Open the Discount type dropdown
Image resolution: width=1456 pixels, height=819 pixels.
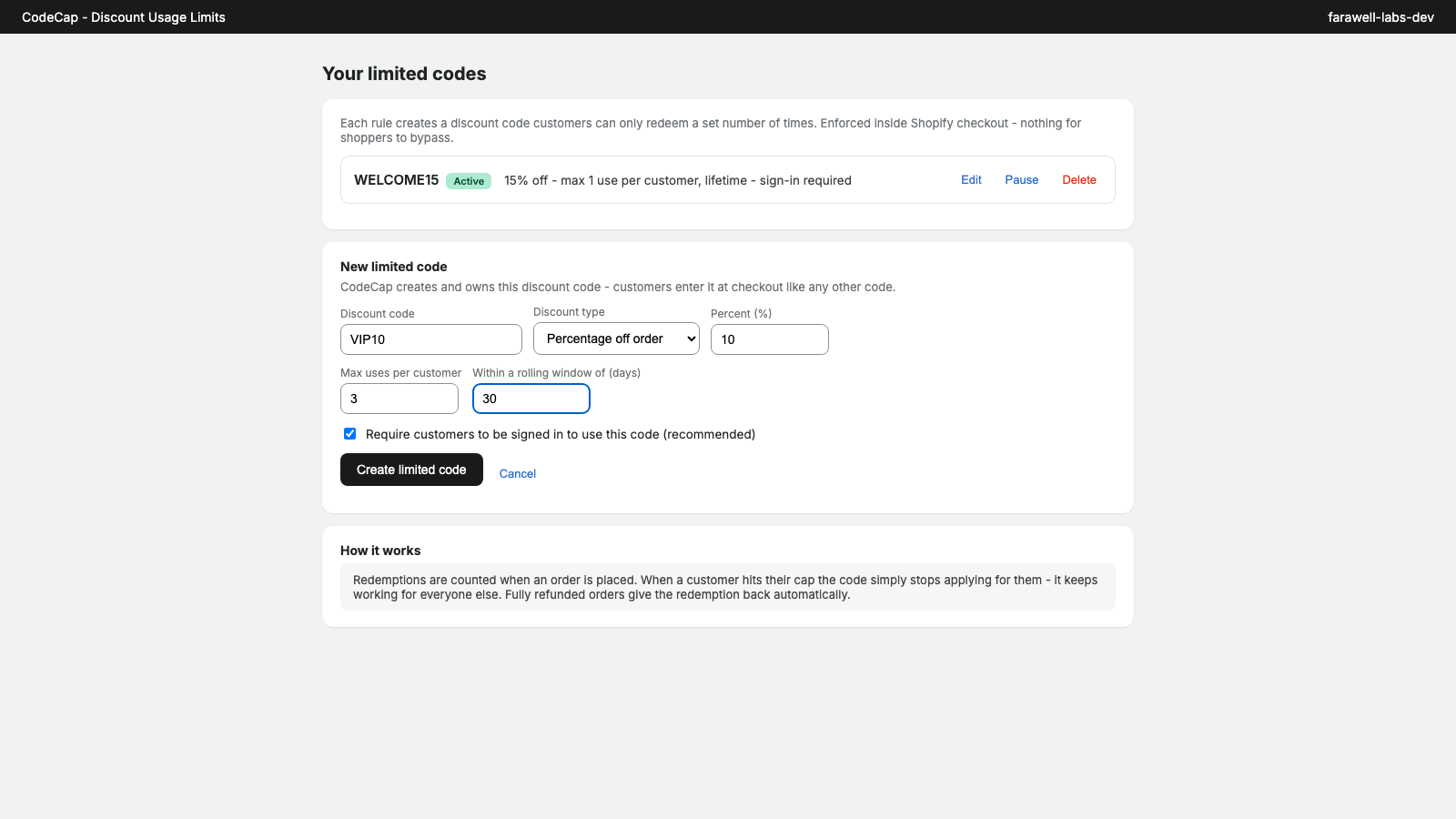click(616, 339)
